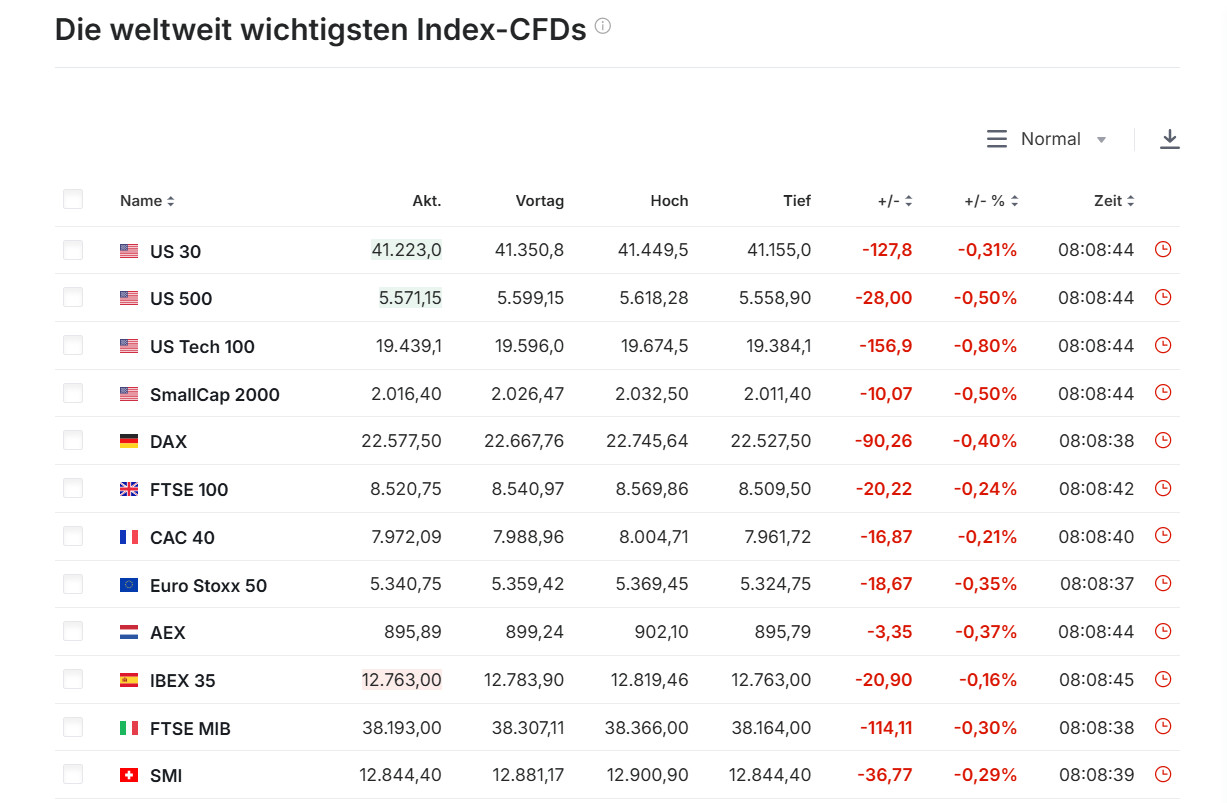The height and width of the screenshot is (803, 1227).
Task: Sort by the Zeit column header
Action: [1114, 201]
